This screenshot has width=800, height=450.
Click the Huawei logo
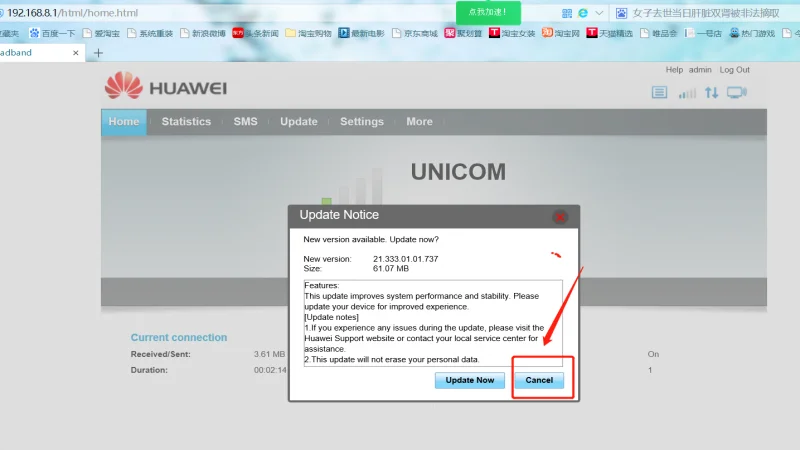pos(166,86)
